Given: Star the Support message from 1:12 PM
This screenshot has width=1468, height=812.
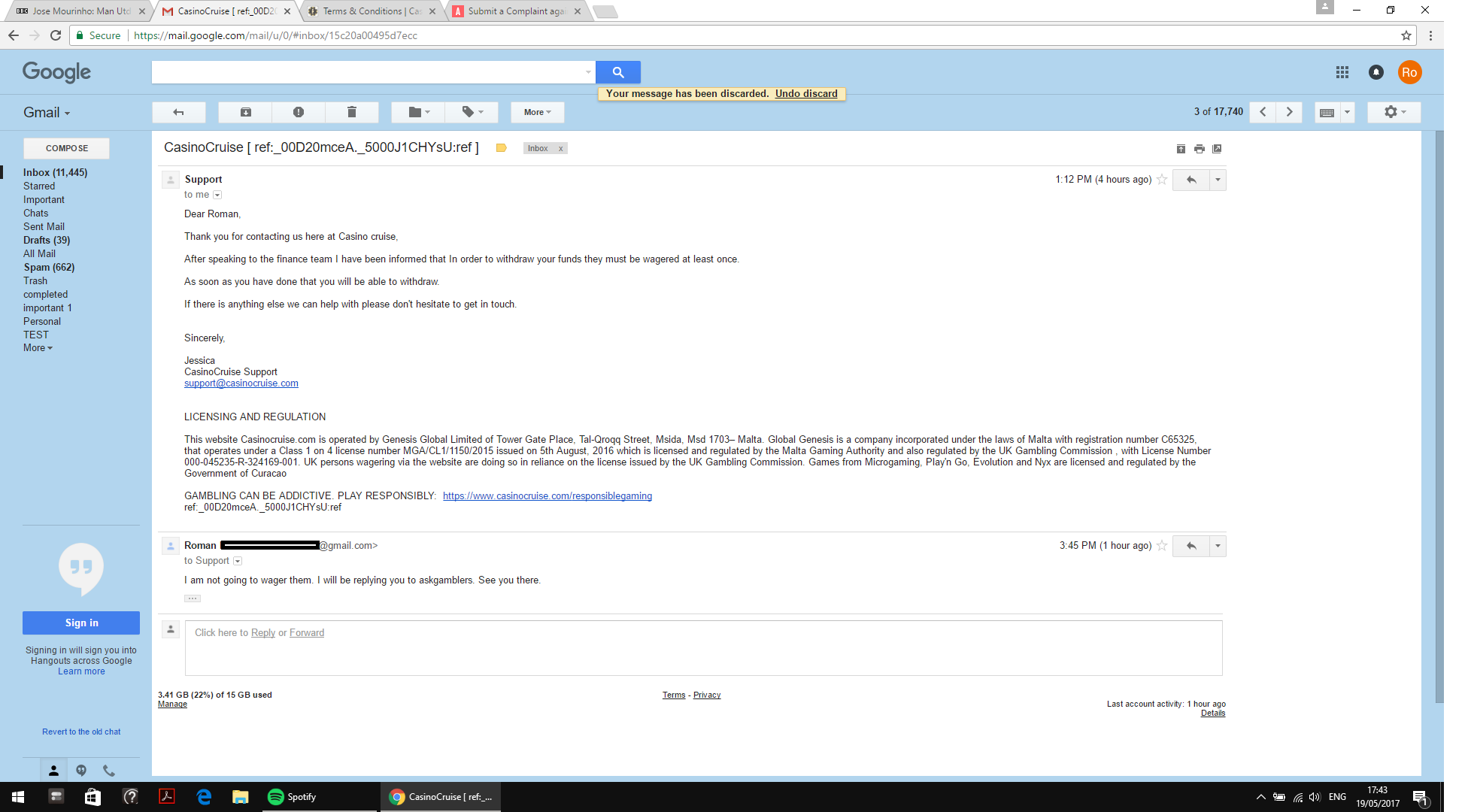Looking at the screenshot, I should pos(1162,180).
